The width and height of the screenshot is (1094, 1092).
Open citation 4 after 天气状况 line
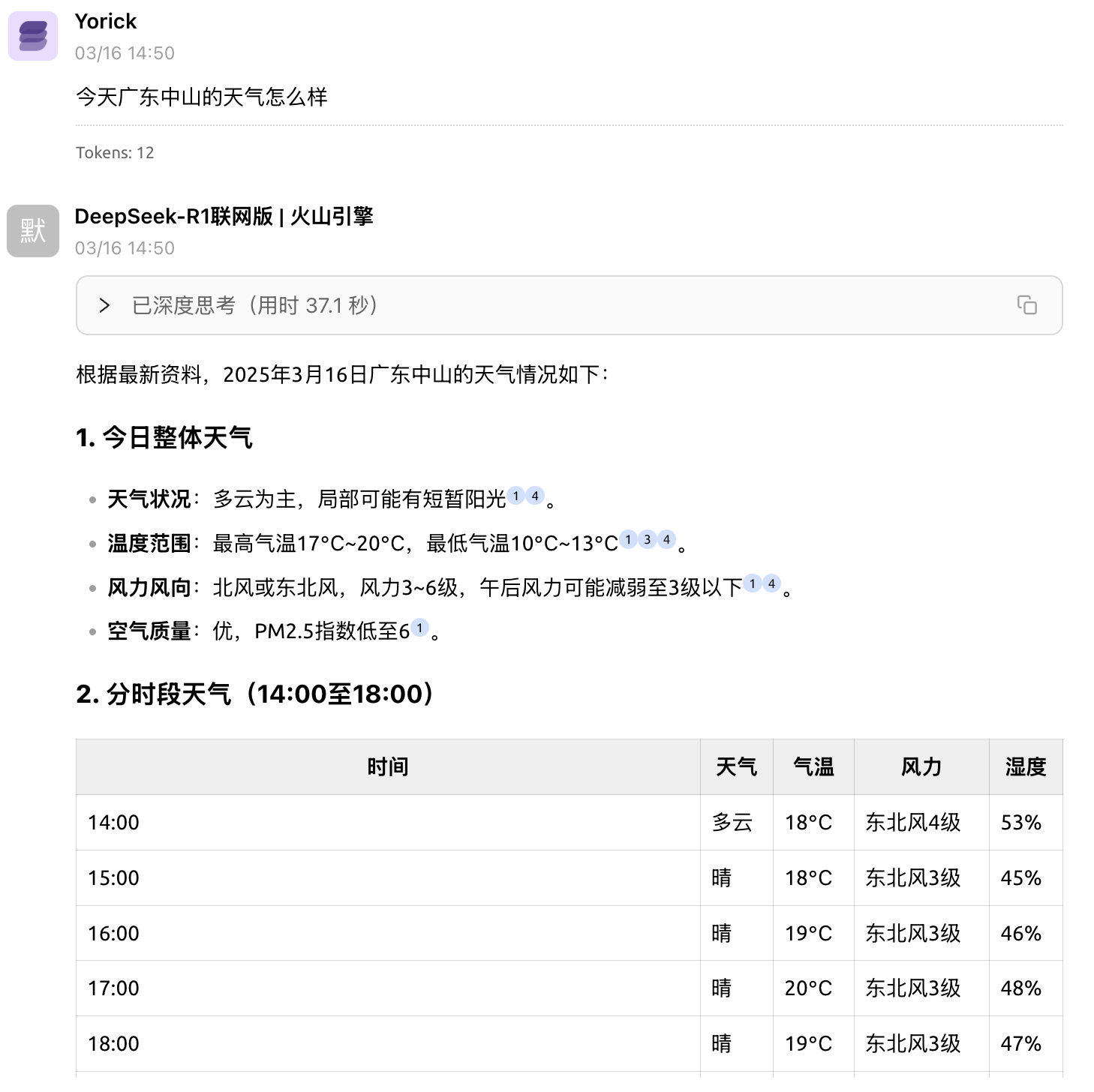click(535, 496)
